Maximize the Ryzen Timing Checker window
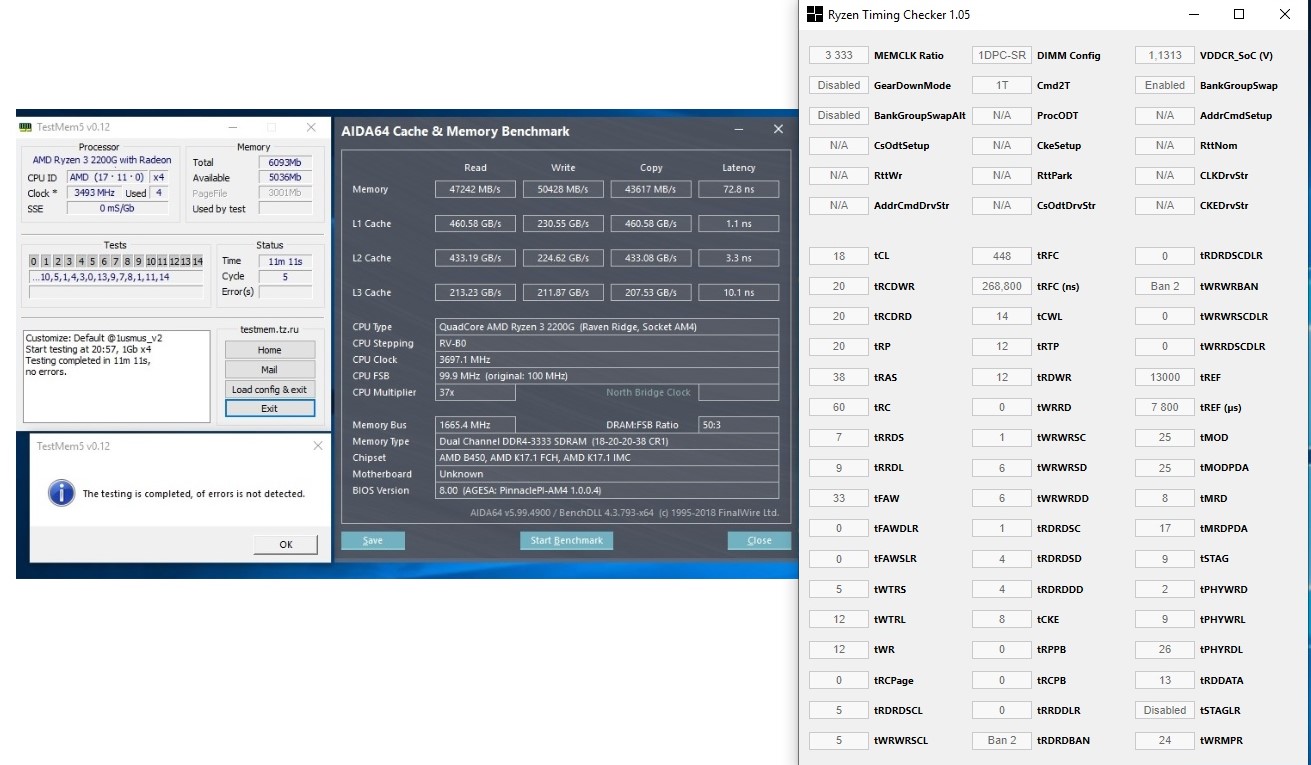 pyautogui.click(x=1239, y=14)
